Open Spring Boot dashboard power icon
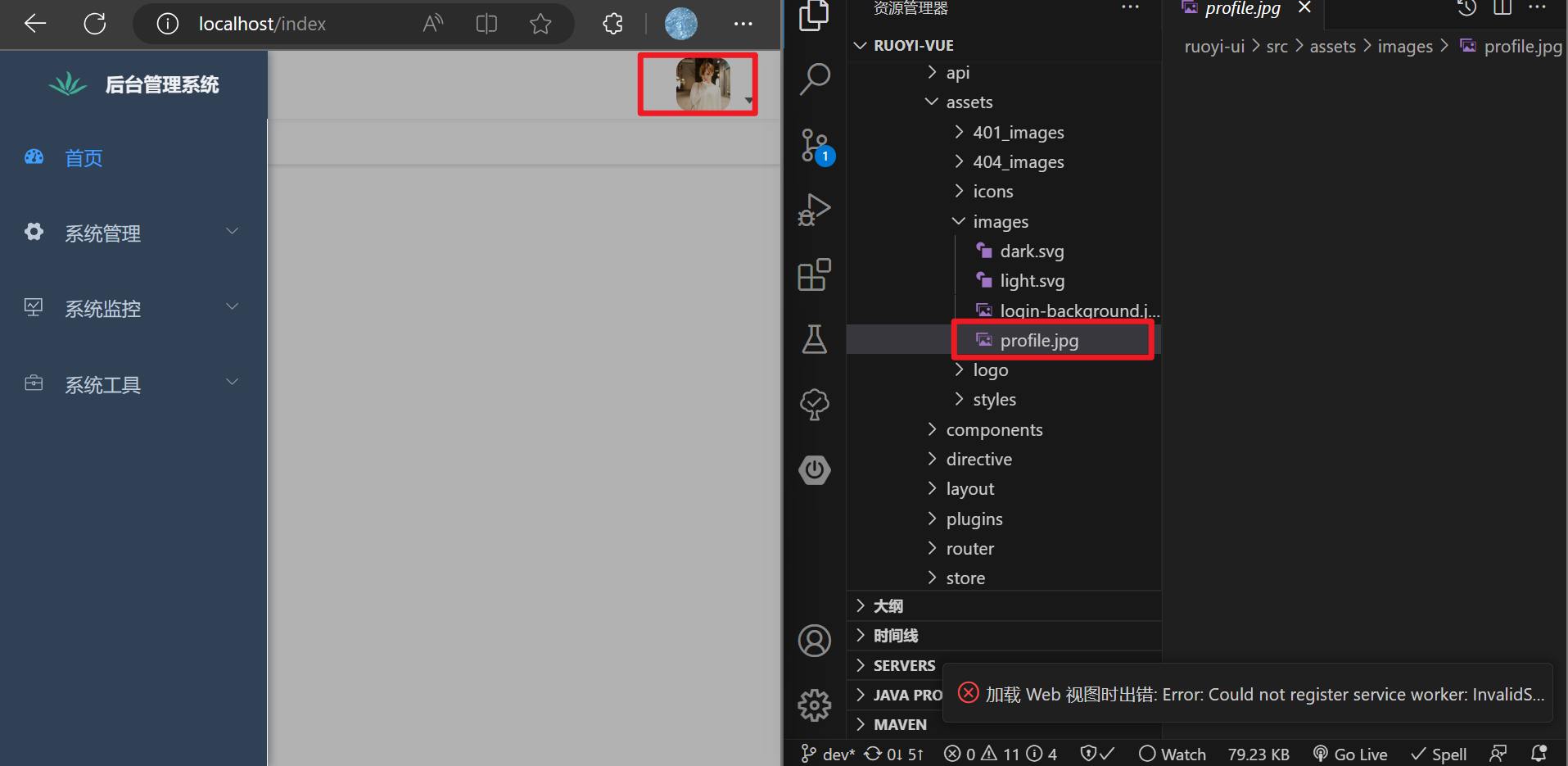 814,469
